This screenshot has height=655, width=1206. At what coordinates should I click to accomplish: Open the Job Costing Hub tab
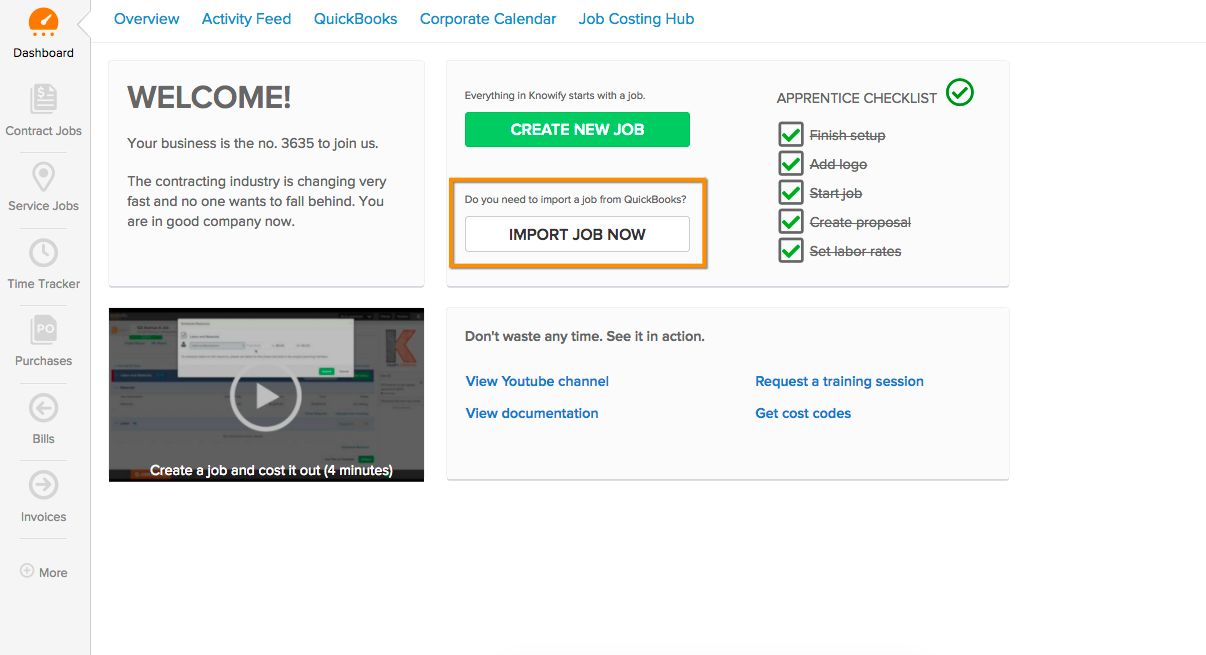(x=636, y=19)
